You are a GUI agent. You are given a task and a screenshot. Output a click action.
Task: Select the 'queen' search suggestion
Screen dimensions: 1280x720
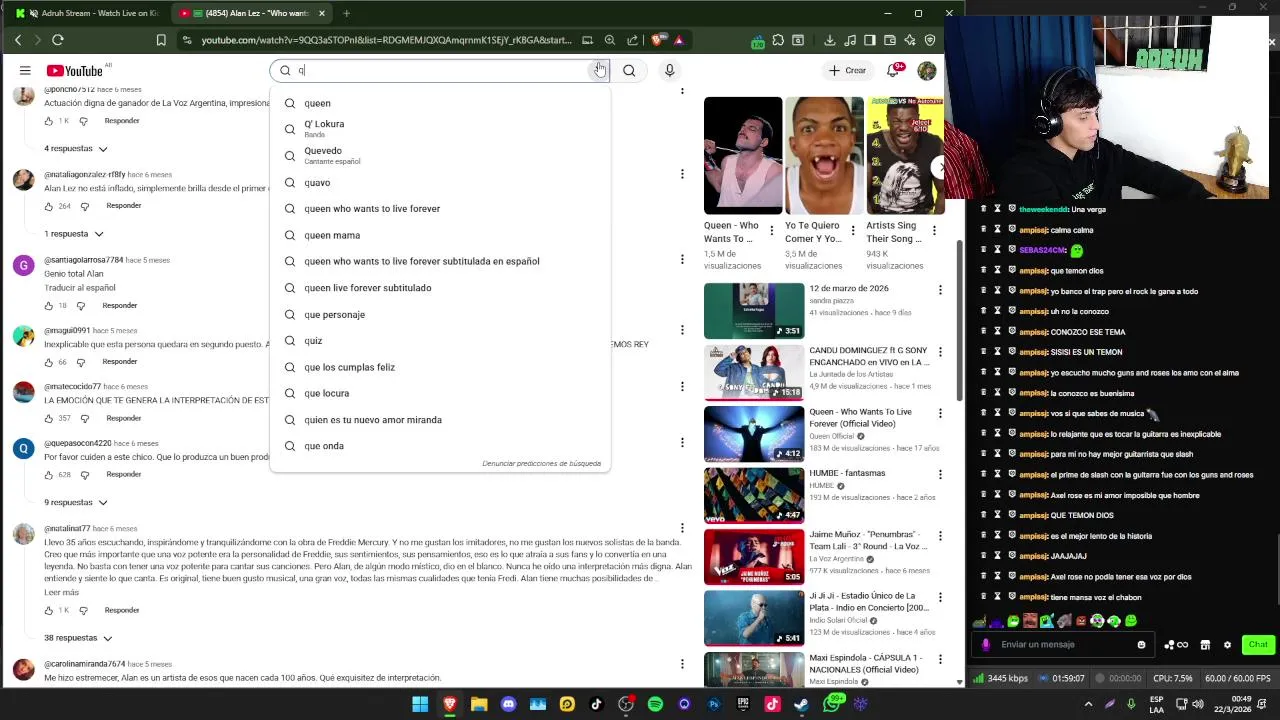click(440, 103)
